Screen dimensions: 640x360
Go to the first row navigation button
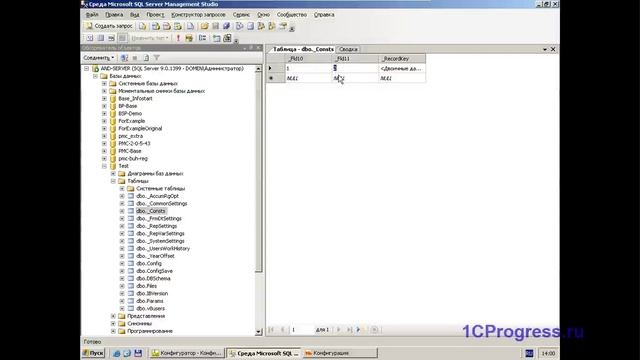point(271,330)
